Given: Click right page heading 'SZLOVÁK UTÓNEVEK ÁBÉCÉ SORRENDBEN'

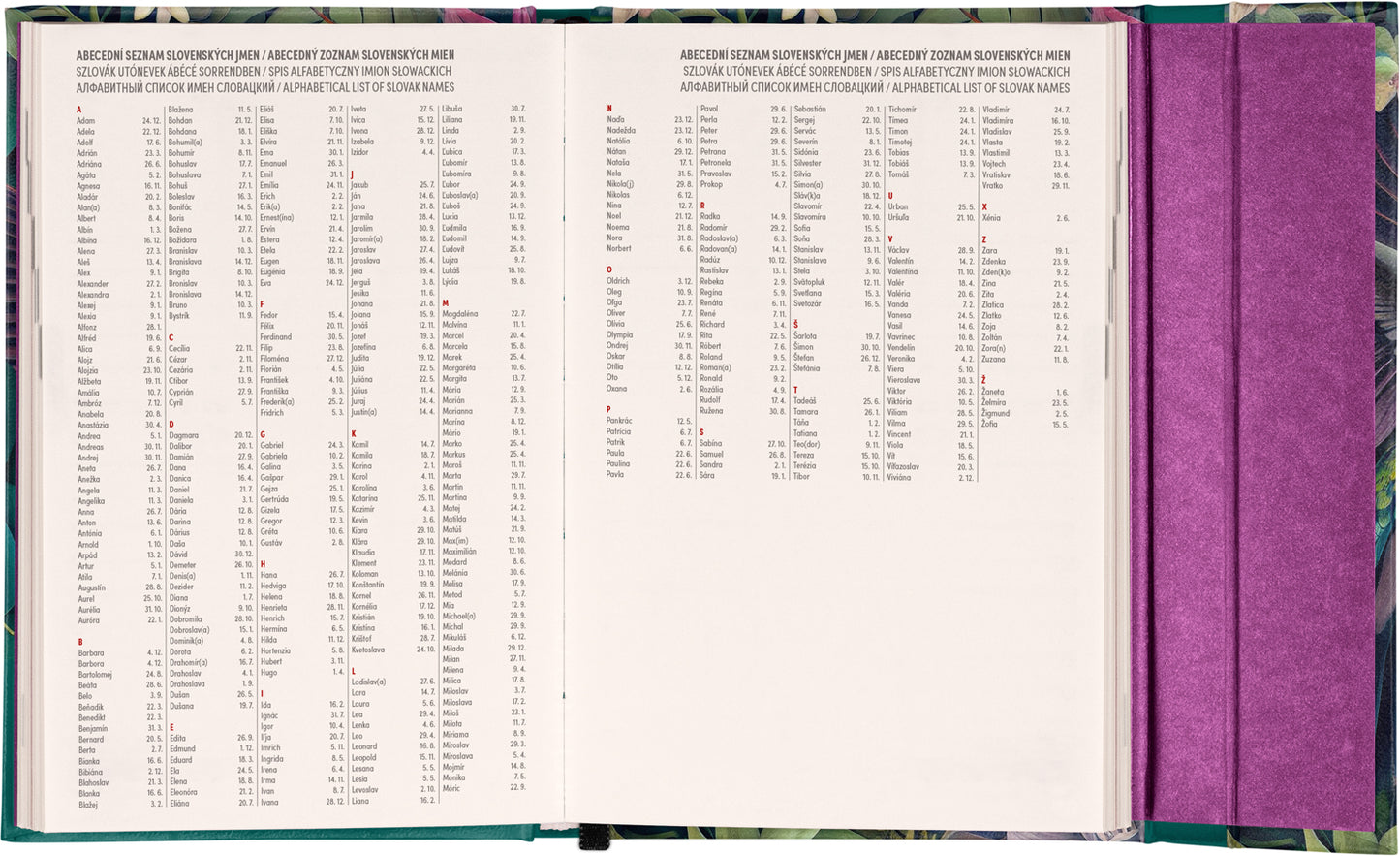Looking at the screenshot, I should 777,72.
